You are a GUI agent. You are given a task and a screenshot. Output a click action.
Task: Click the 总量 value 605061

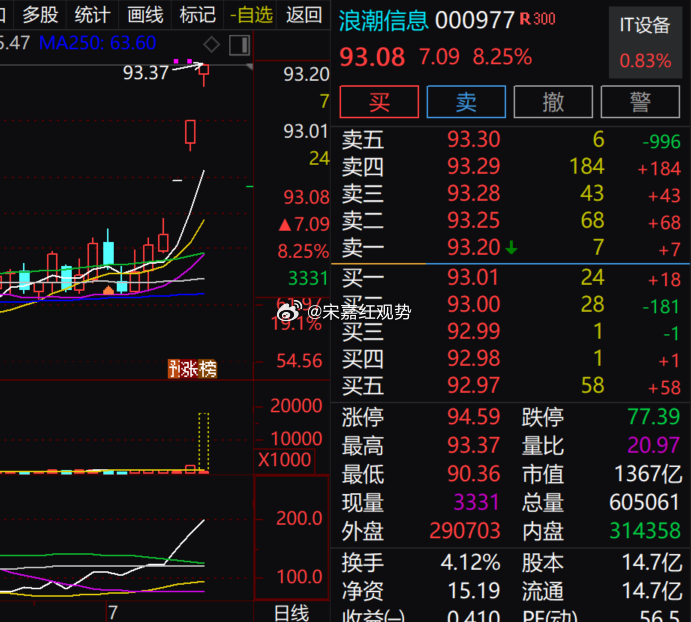[x=644, y=502]
